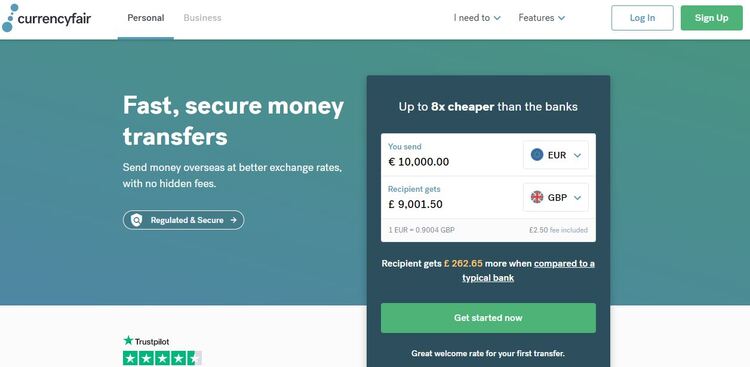Click the £2.50 fee included text
The width and height of the screenshot is (750, 367).
pos(558,230)
